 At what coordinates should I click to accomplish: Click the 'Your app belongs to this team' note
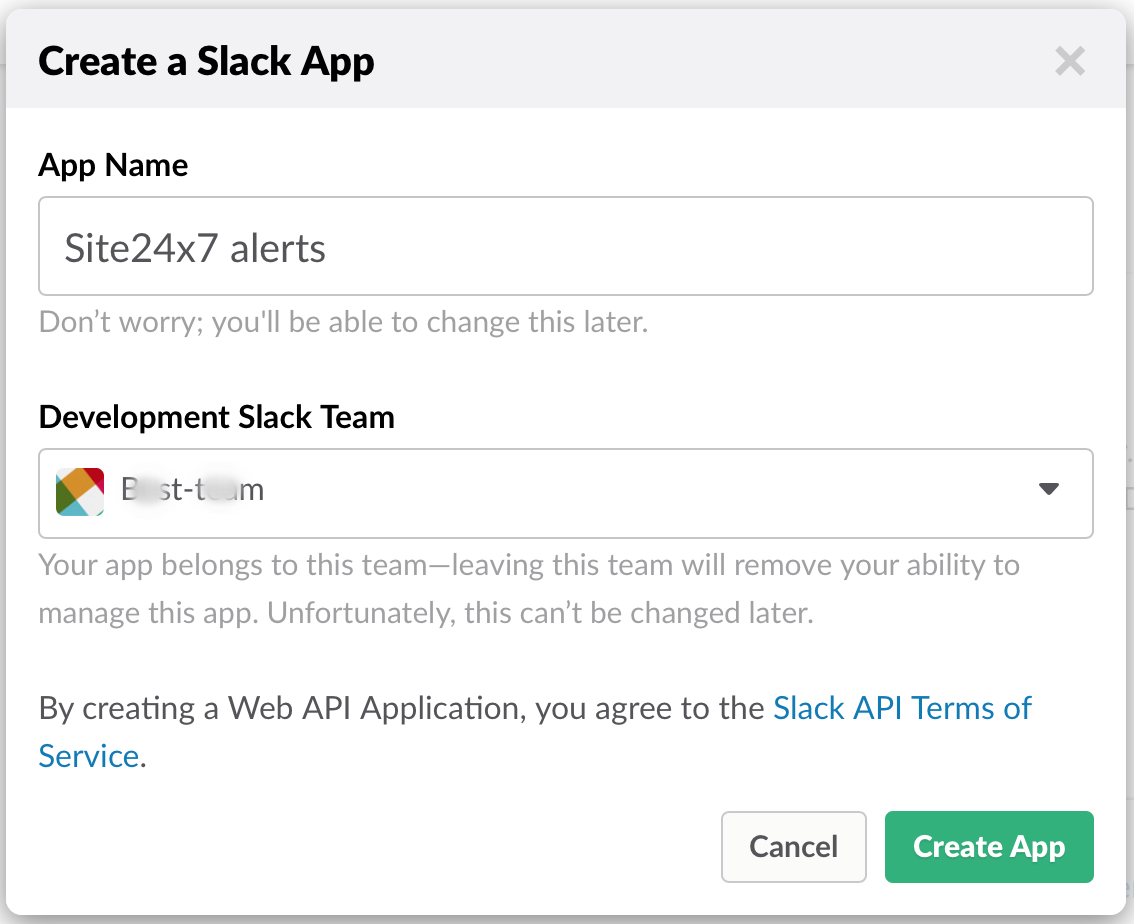pyautogui.click(x=529, y=589)
